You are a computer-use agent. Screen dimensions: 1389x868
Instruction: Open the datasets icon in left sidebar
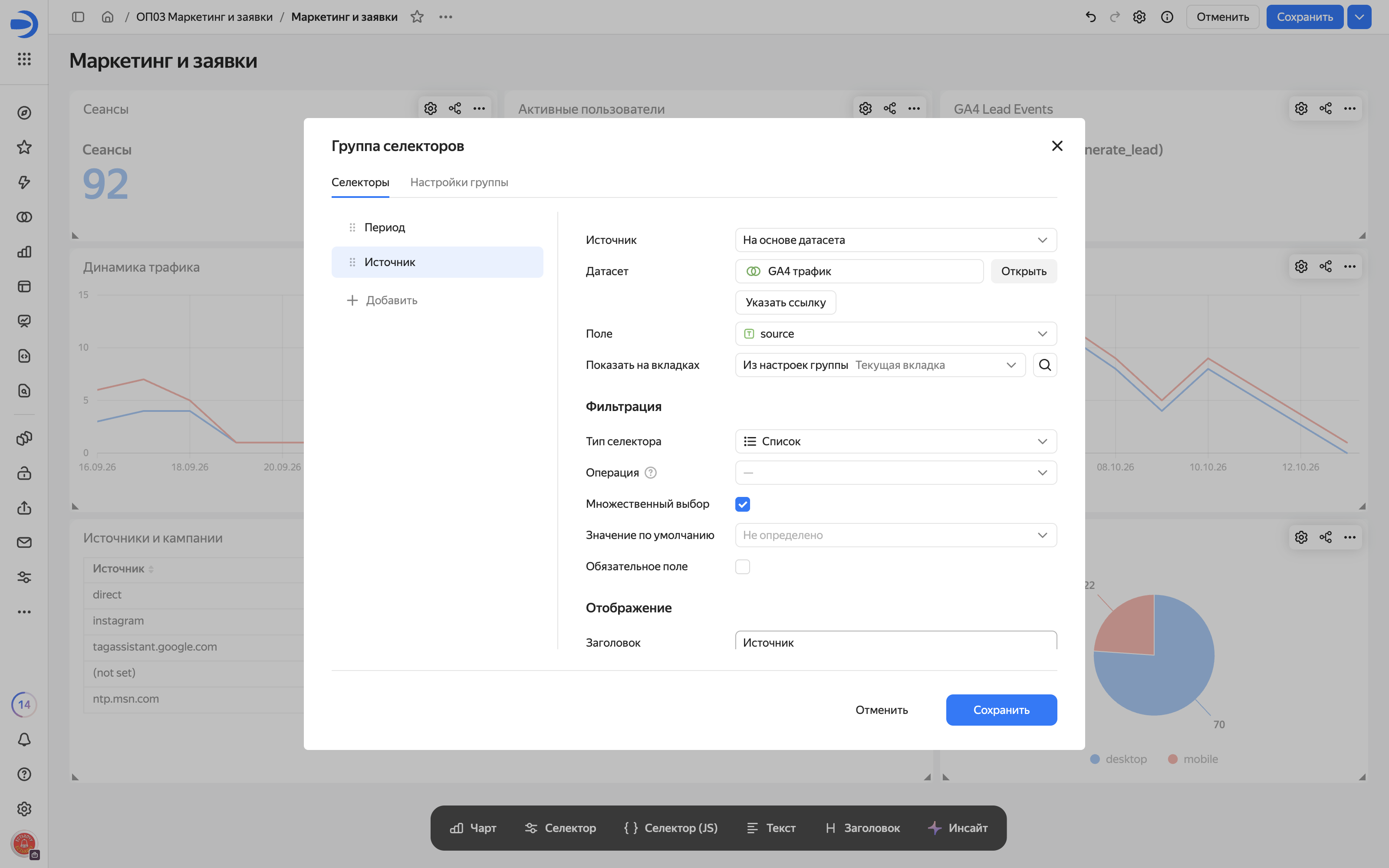point(24,217)
